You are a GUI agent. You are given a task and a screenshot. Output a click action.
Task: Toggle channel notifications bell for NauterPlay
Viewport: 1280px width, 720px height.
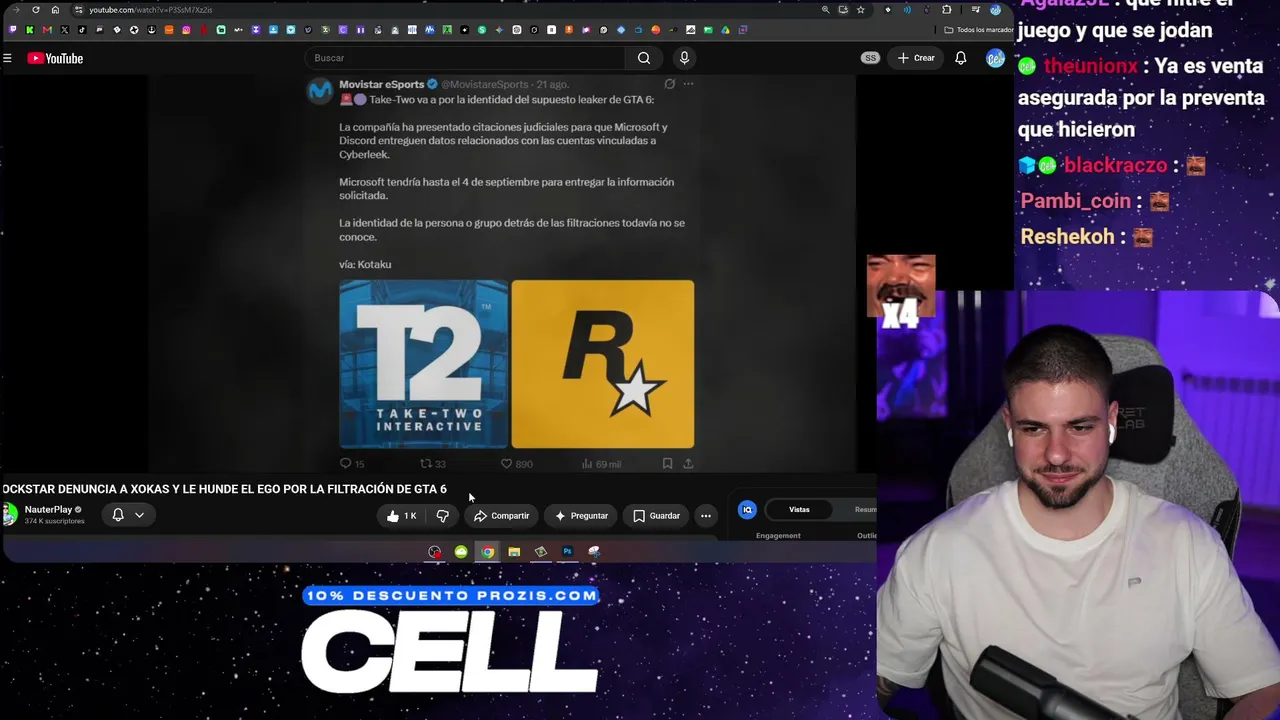118,515
